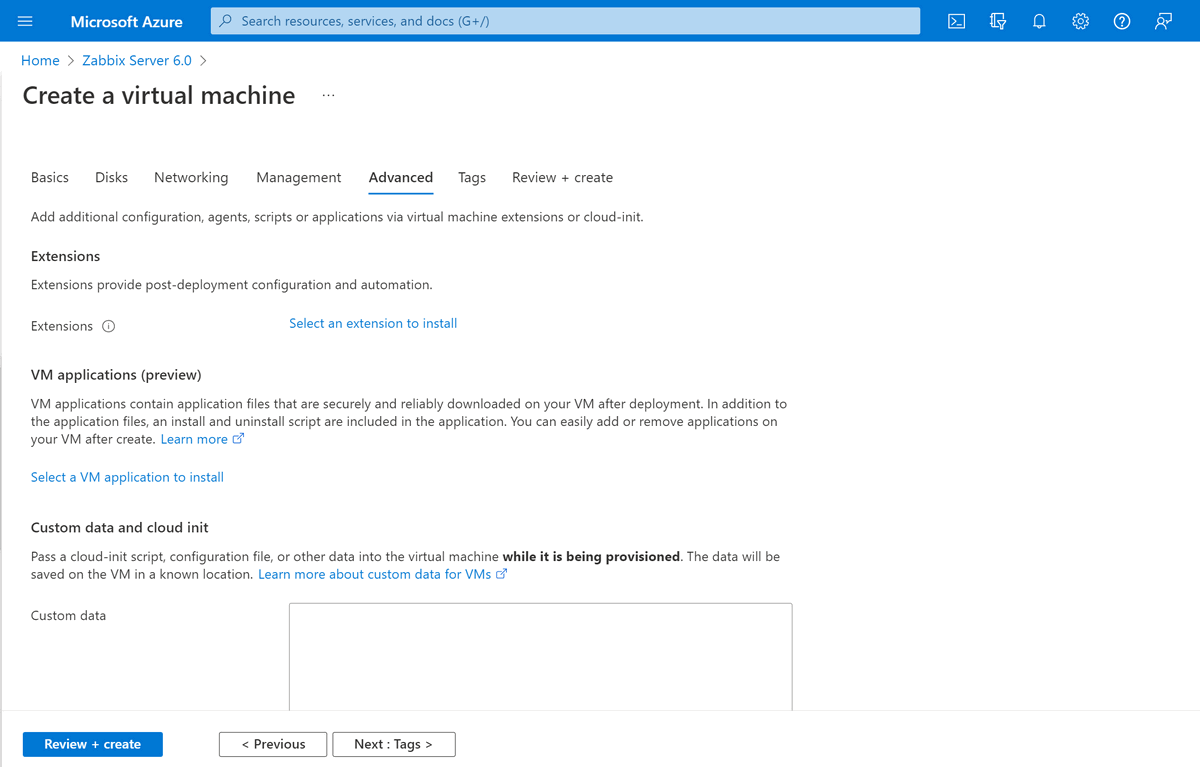Open the Help question mark menu
The image size is (1200, 767).
click(x=1122, y=21)
